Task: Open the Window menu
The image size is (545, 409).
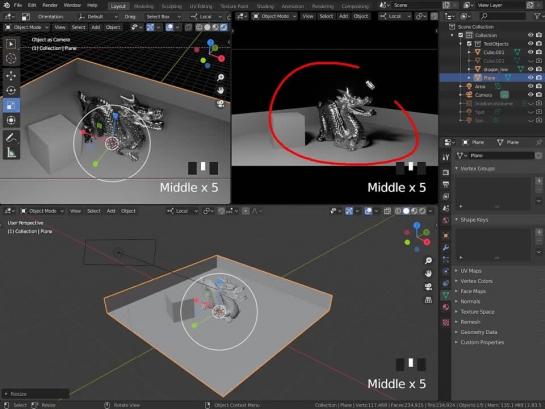Action: [72, 5]
